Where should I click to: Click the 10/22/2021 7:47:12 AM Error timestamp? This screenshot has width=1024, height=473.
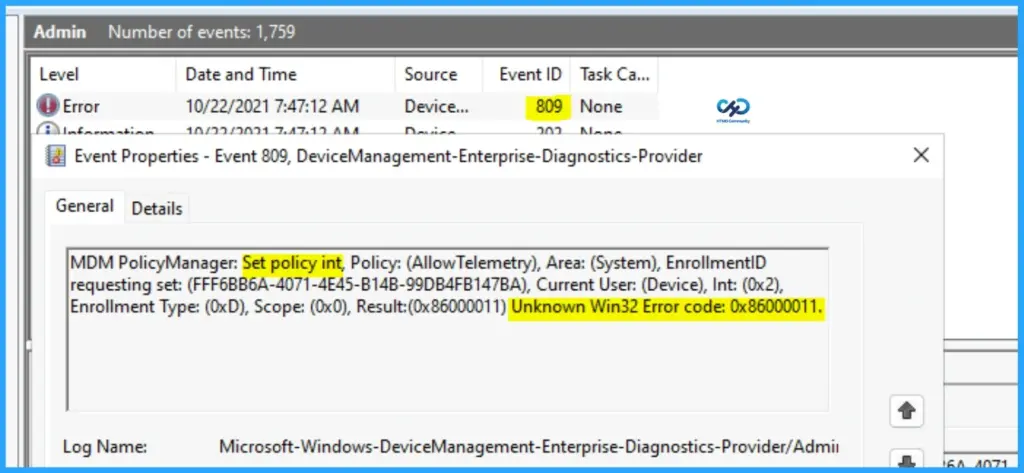[x=272, y=106]
